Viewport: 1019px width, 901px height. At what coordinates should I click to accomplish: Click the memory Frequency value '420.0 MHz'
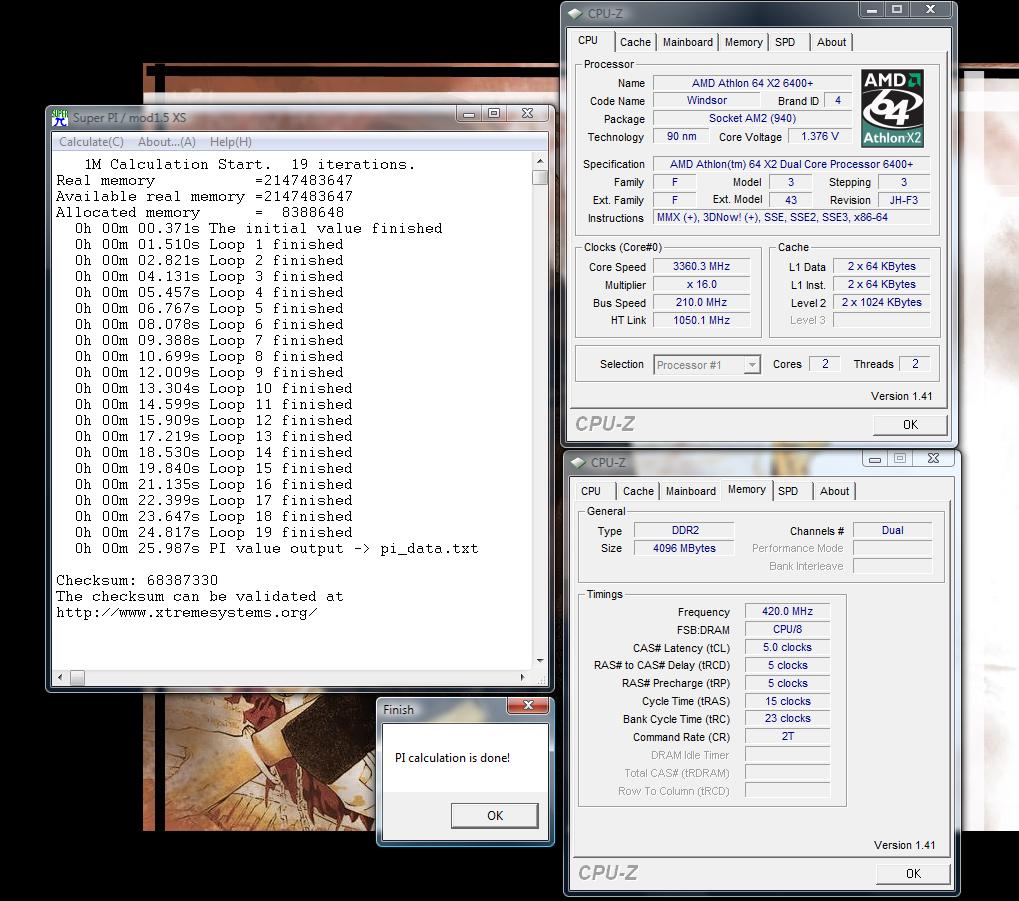pos(787,611)
